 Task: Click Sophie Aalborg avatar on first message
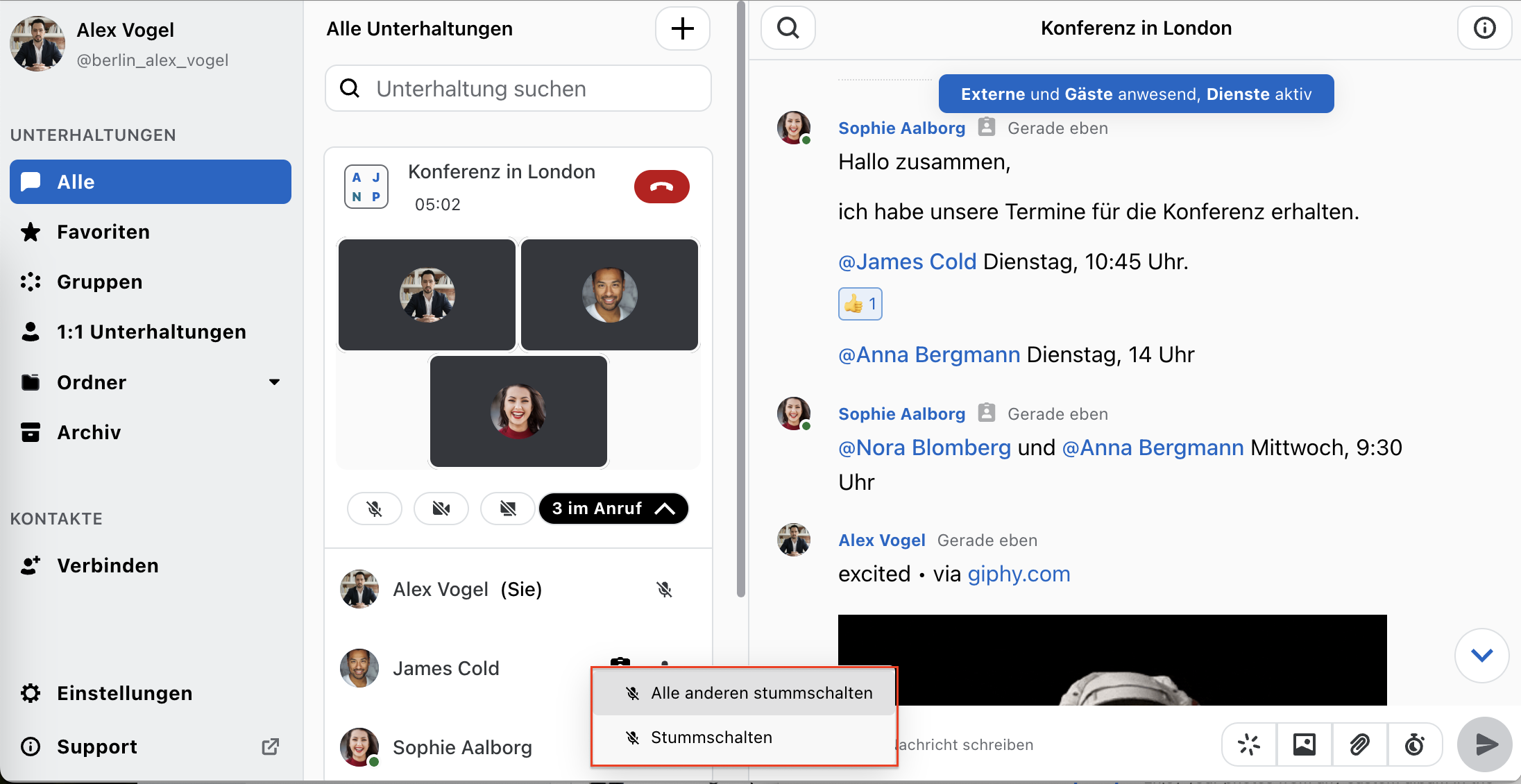794,128
